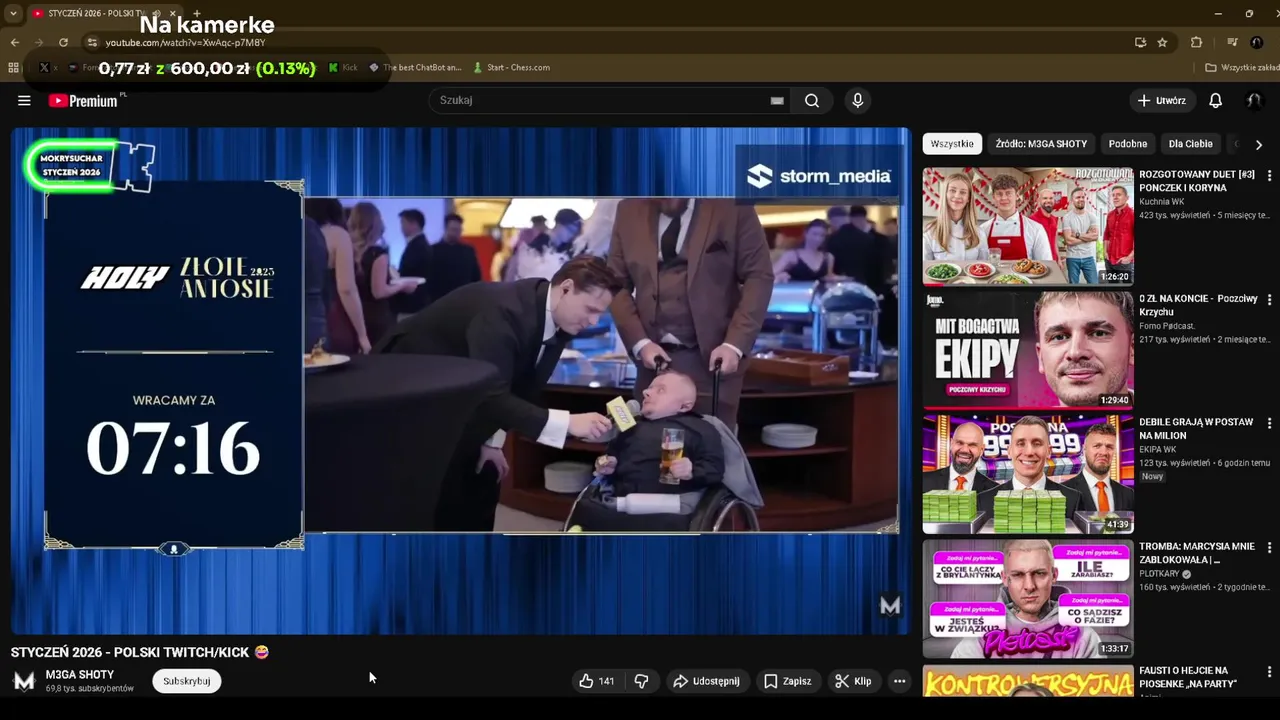
Task: Open media control icon in toolbar
Action: (1232, 42)
